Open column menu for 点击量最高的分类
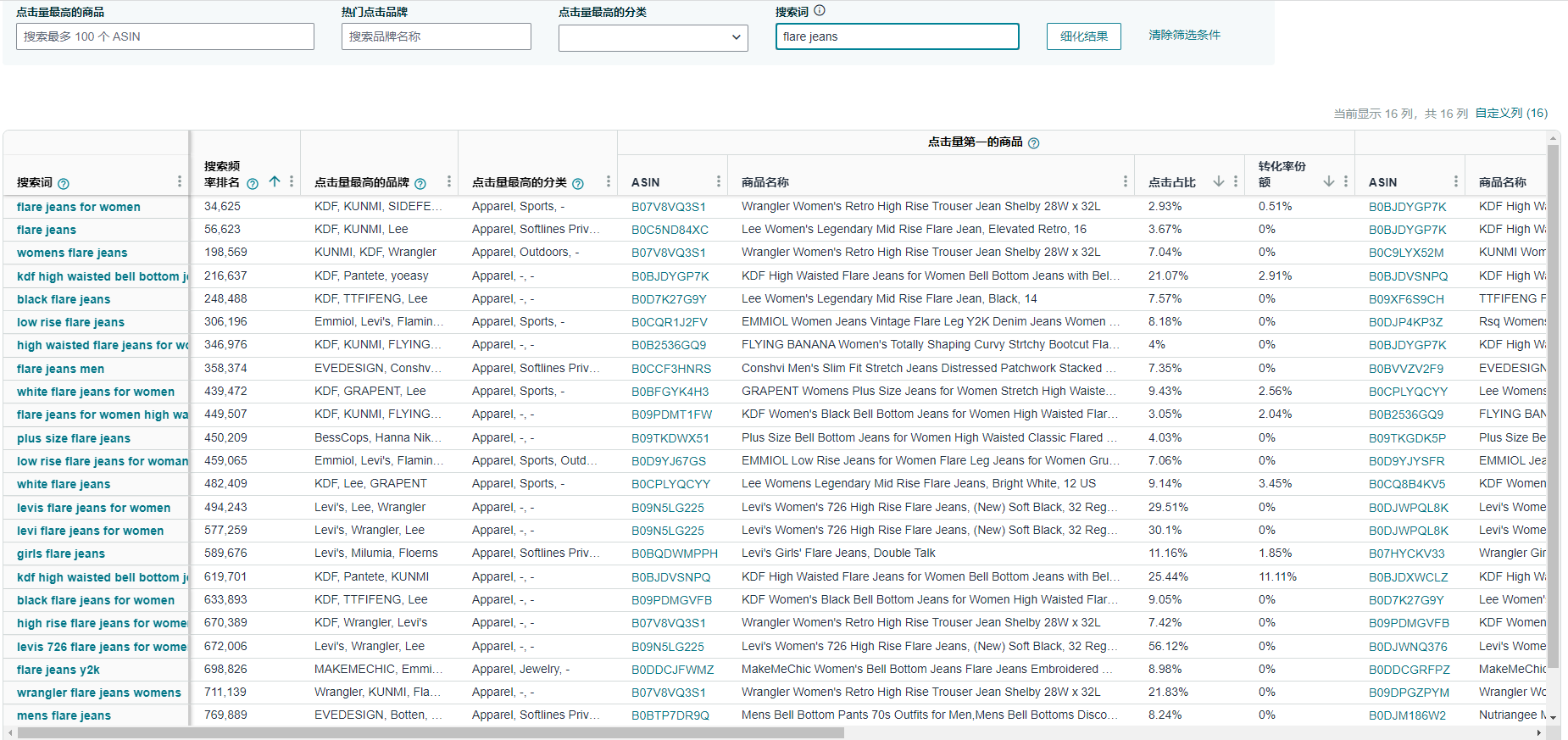 (x=609, y=181)
